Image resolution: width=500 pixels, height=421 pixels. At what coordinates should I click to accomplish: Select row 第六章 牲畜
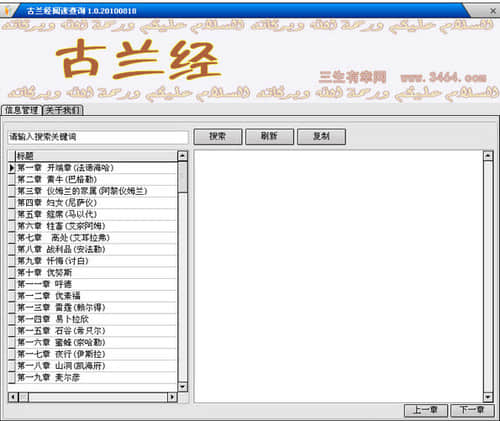96,226
